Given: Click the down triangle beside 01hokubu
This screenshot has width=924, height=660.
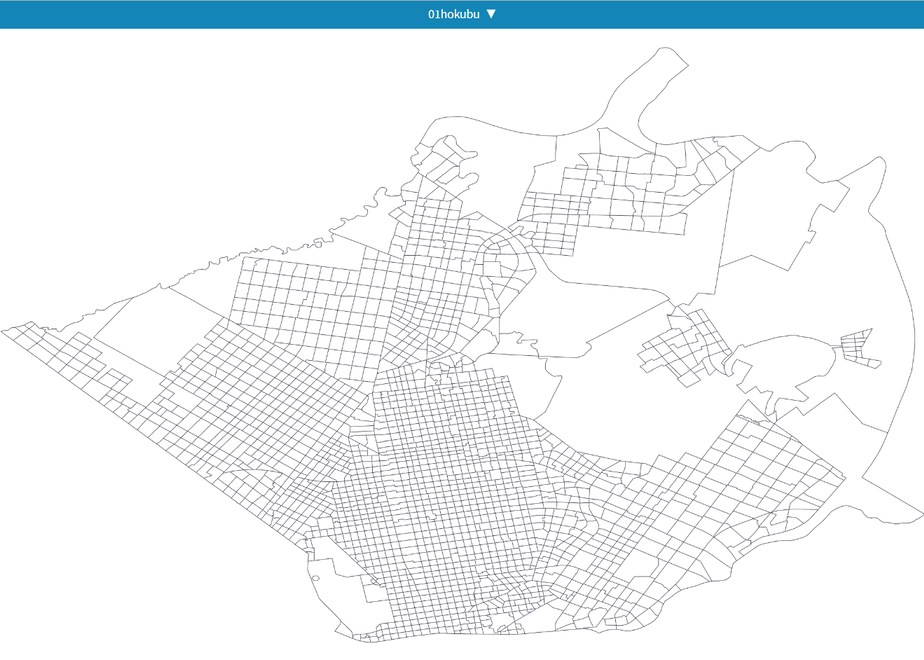Looking at the screenshot, I should pos(491,14).
